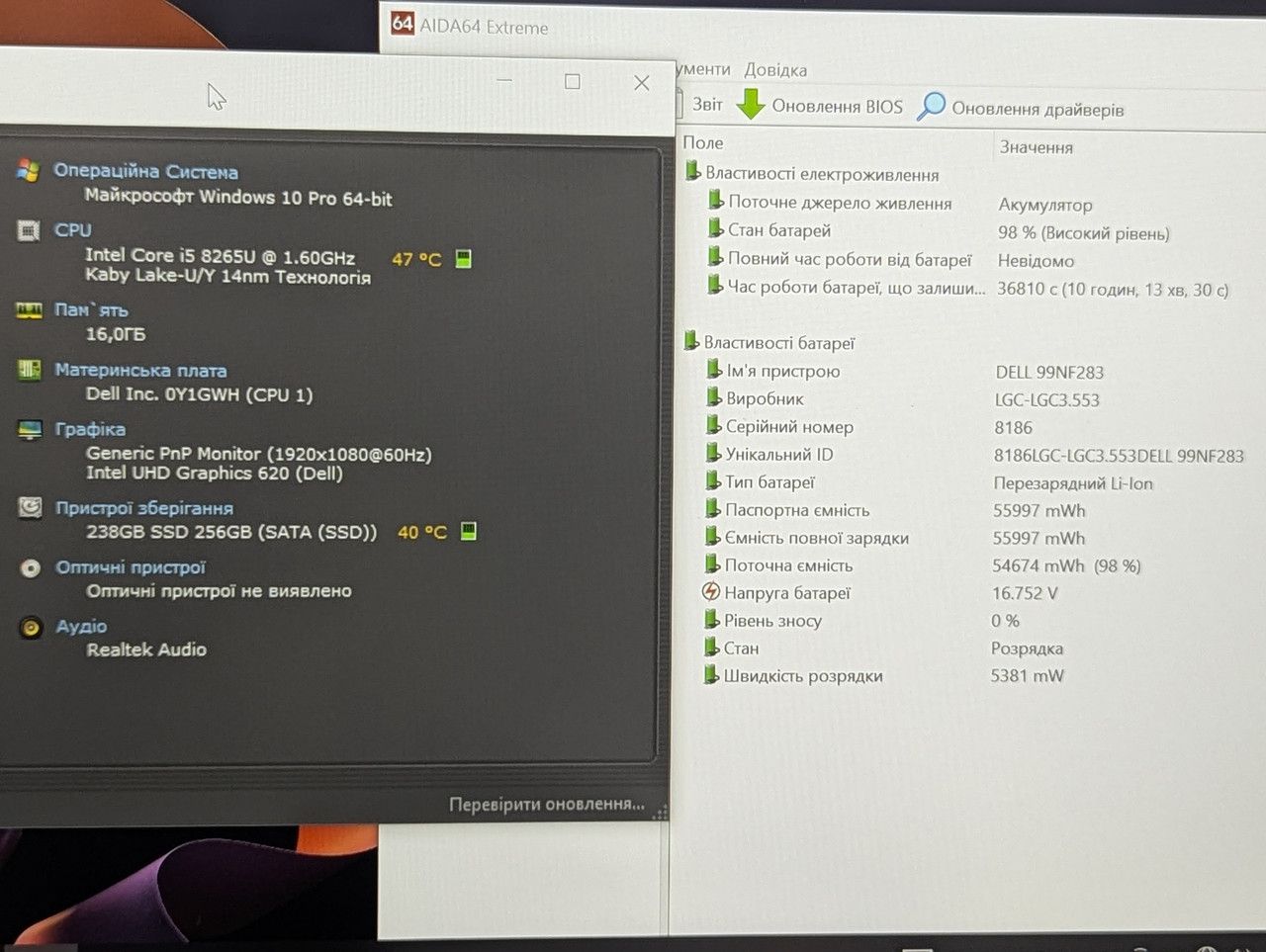Click the Realtek Audio text

[x=146, y=649]
